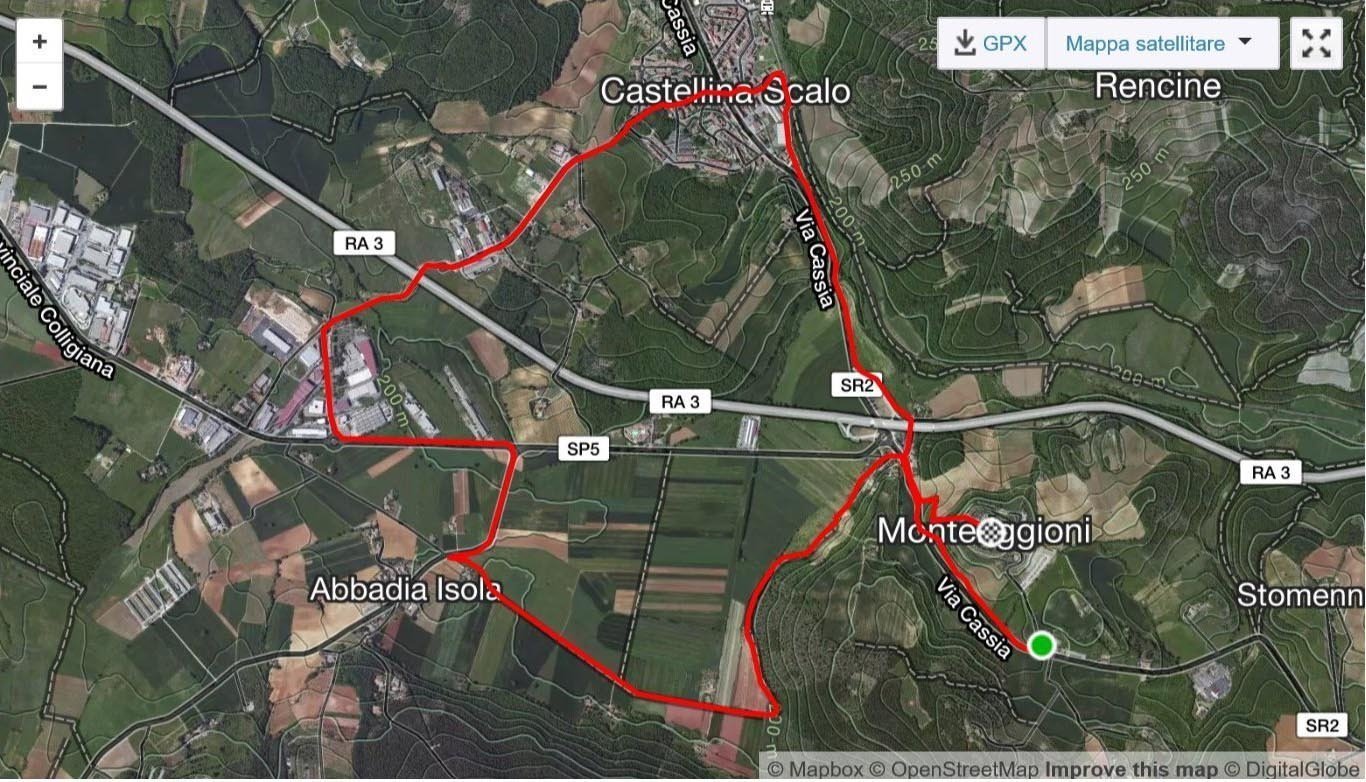Image resolution: width=1366 pixels, height=782 pixels.
Task: Zoom in with the plus button
Action: (x=39, y=41)
